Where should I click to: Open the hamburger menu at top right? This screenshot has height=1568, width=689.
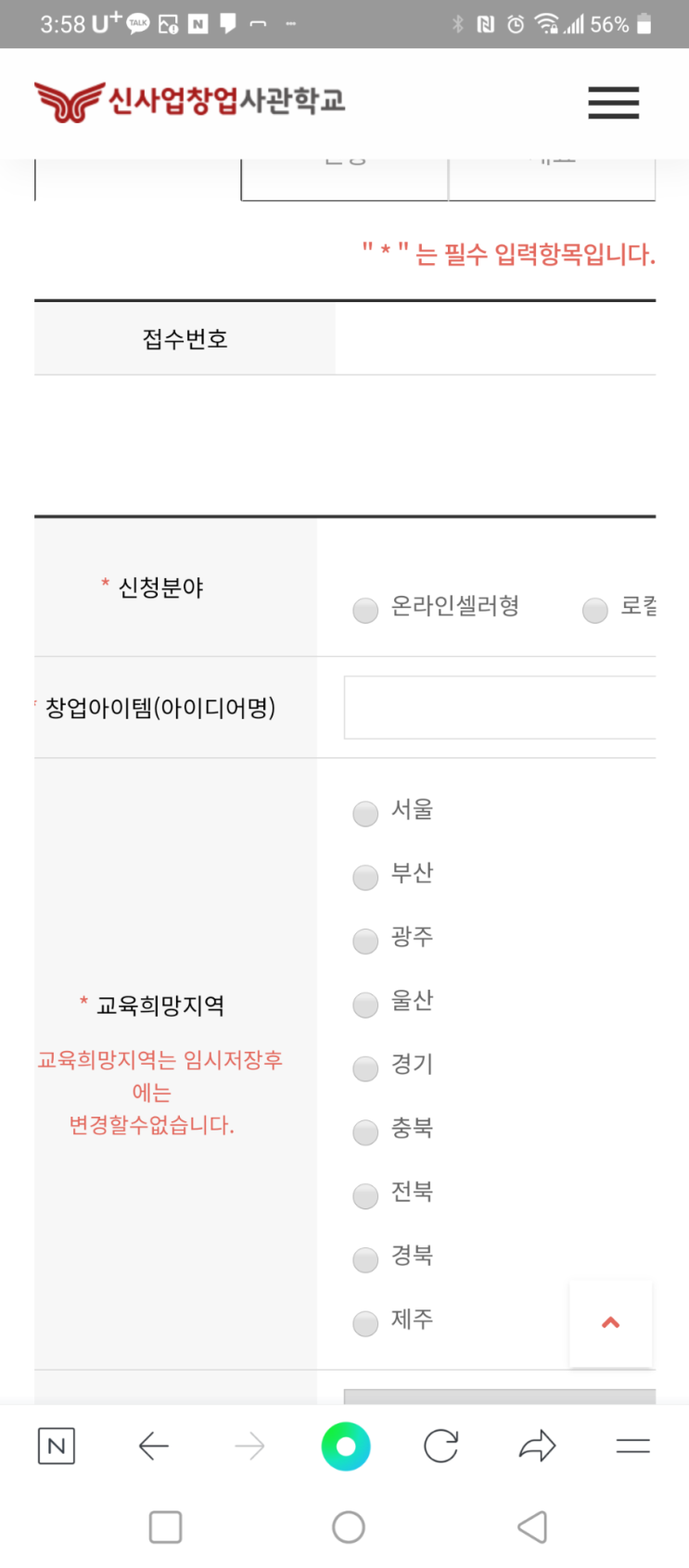coord(613,102)
